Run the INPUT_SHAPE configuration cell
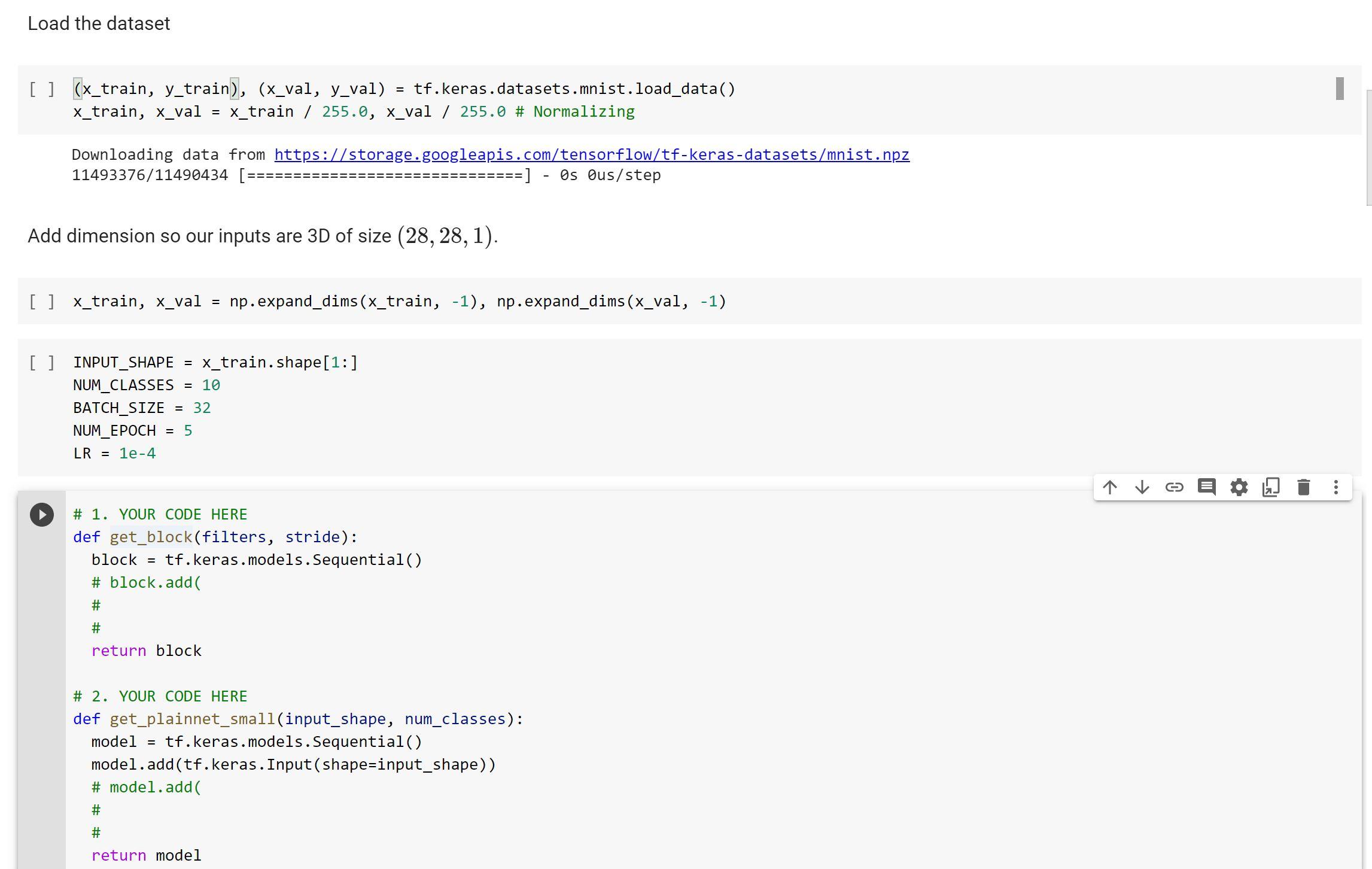1372x869 pixels. [x=42, y=361]
